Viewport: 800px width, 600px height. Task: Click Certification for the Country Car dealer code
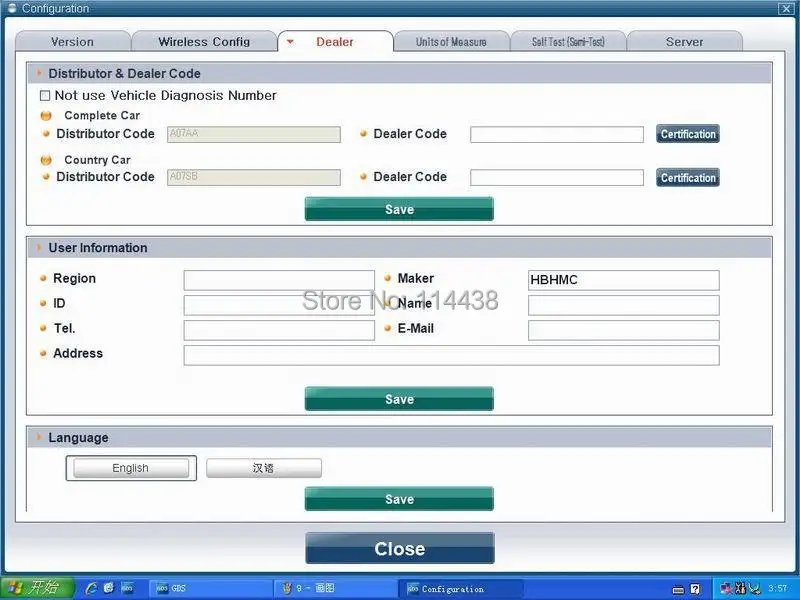click(x=688, y=178)
